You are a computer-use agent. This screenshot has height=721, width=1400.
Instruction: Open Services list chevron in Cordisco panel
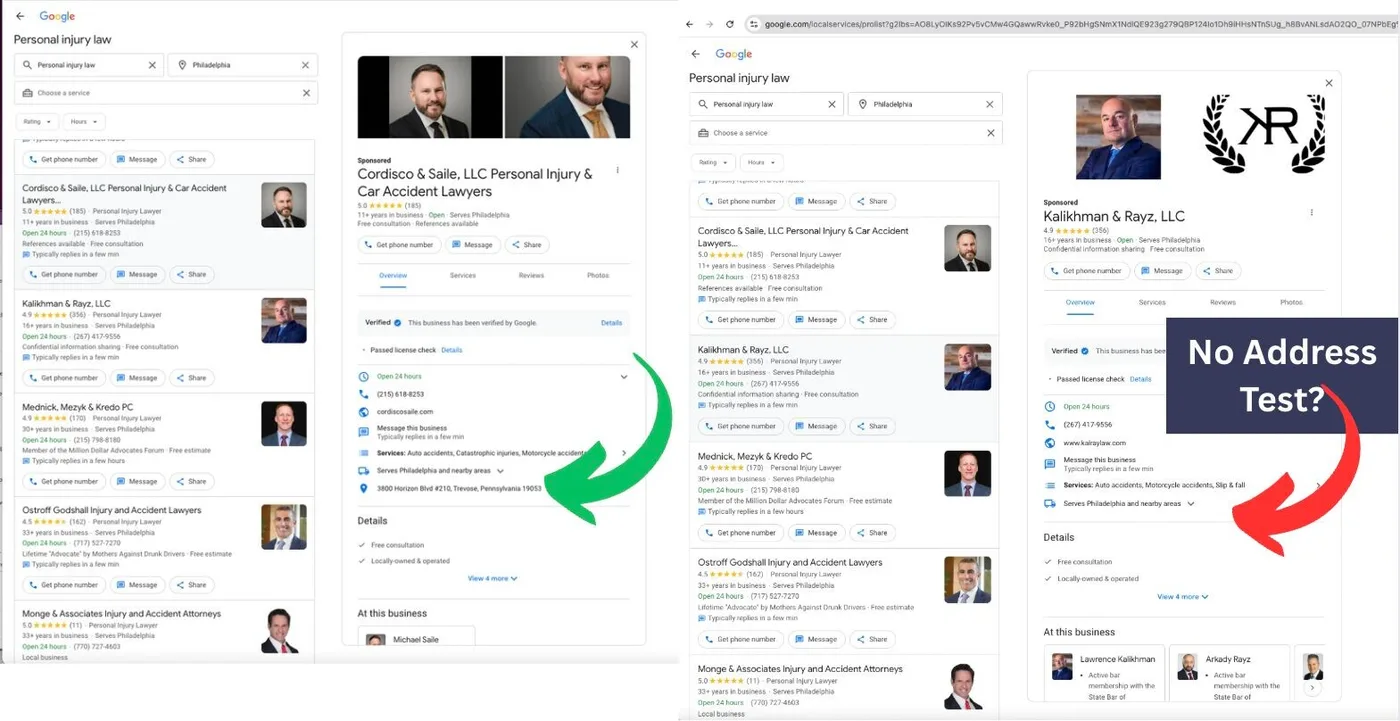click(x=624, y=453)
